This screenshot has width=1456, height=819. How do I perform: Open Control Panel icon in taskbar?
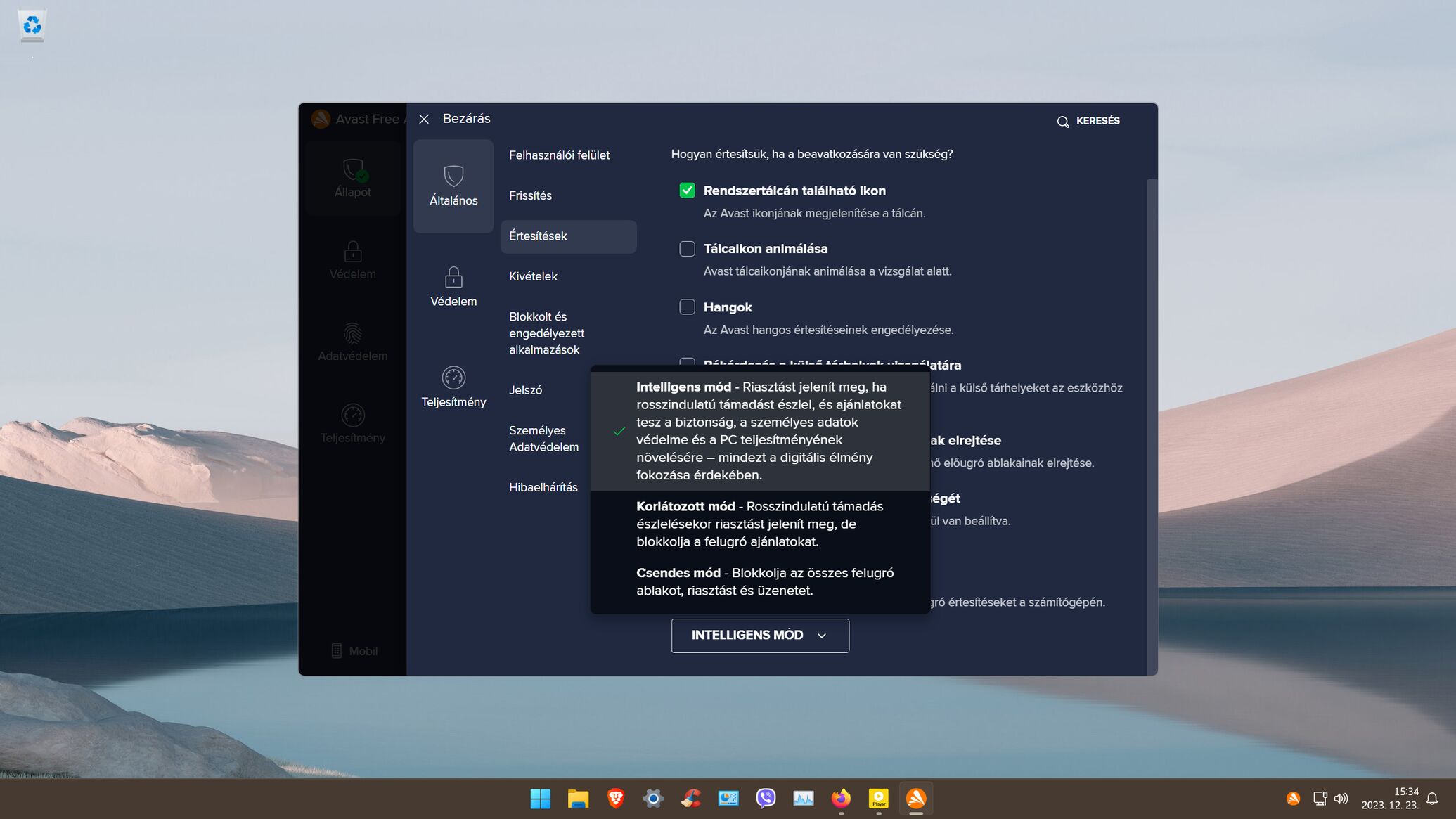(728, 799)
